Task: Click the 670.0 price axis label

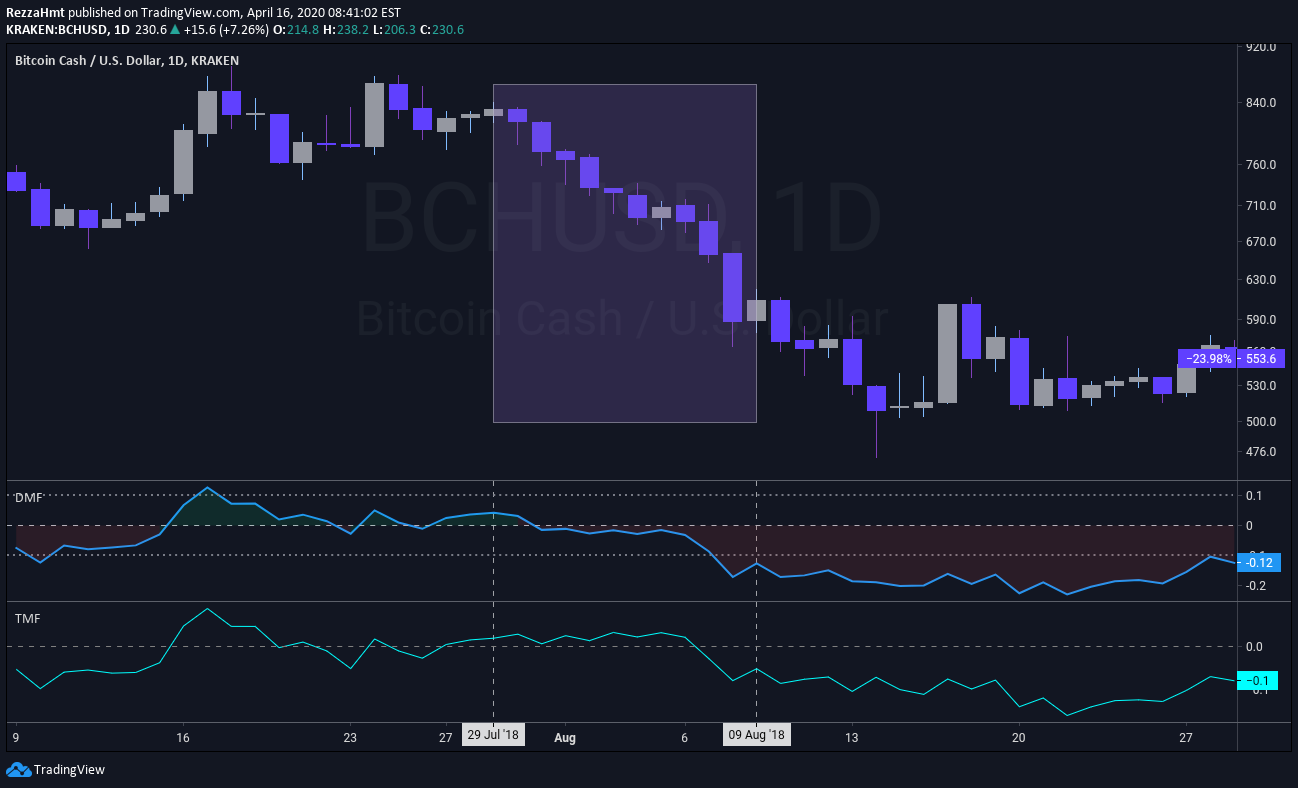Action: [x=1260, y=242]
